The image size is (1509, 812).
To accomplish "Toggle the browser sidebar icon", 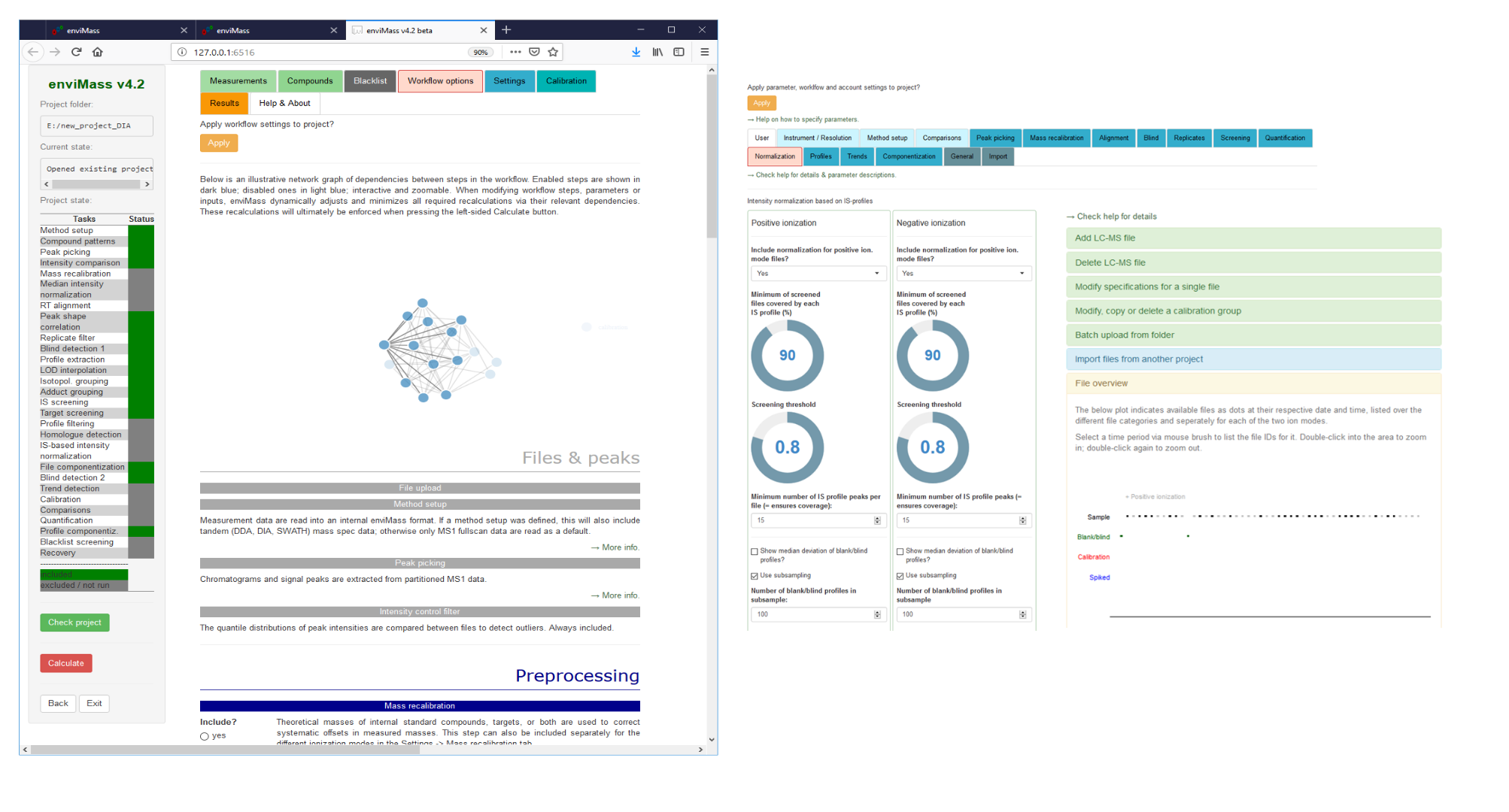I will [x=679, y=52].
